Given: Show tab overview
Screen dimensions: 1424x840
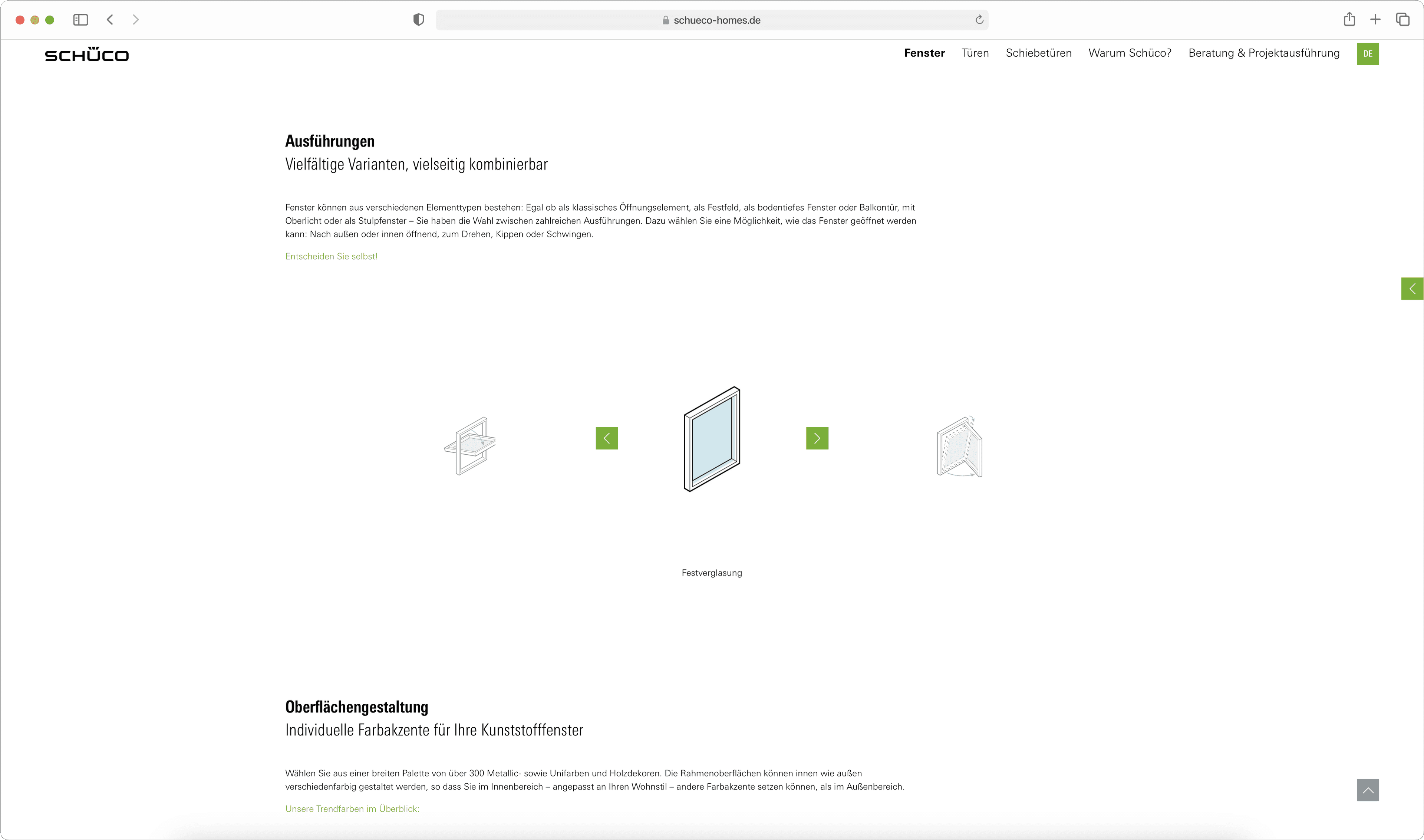Looking at the screenshot, I should click(x=1402, y=20).
